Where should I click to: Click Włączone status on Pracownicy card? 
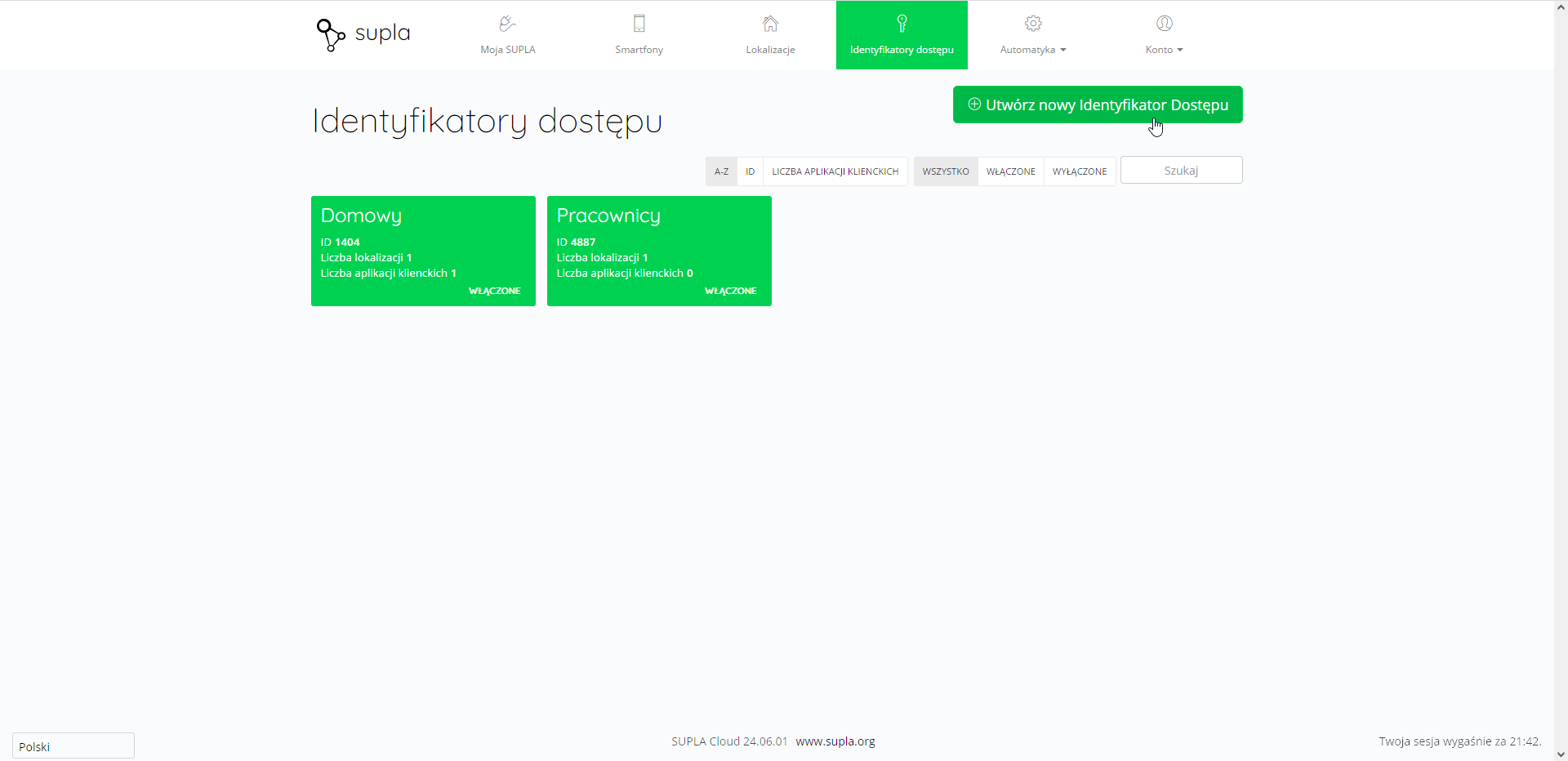pos(730,291)
